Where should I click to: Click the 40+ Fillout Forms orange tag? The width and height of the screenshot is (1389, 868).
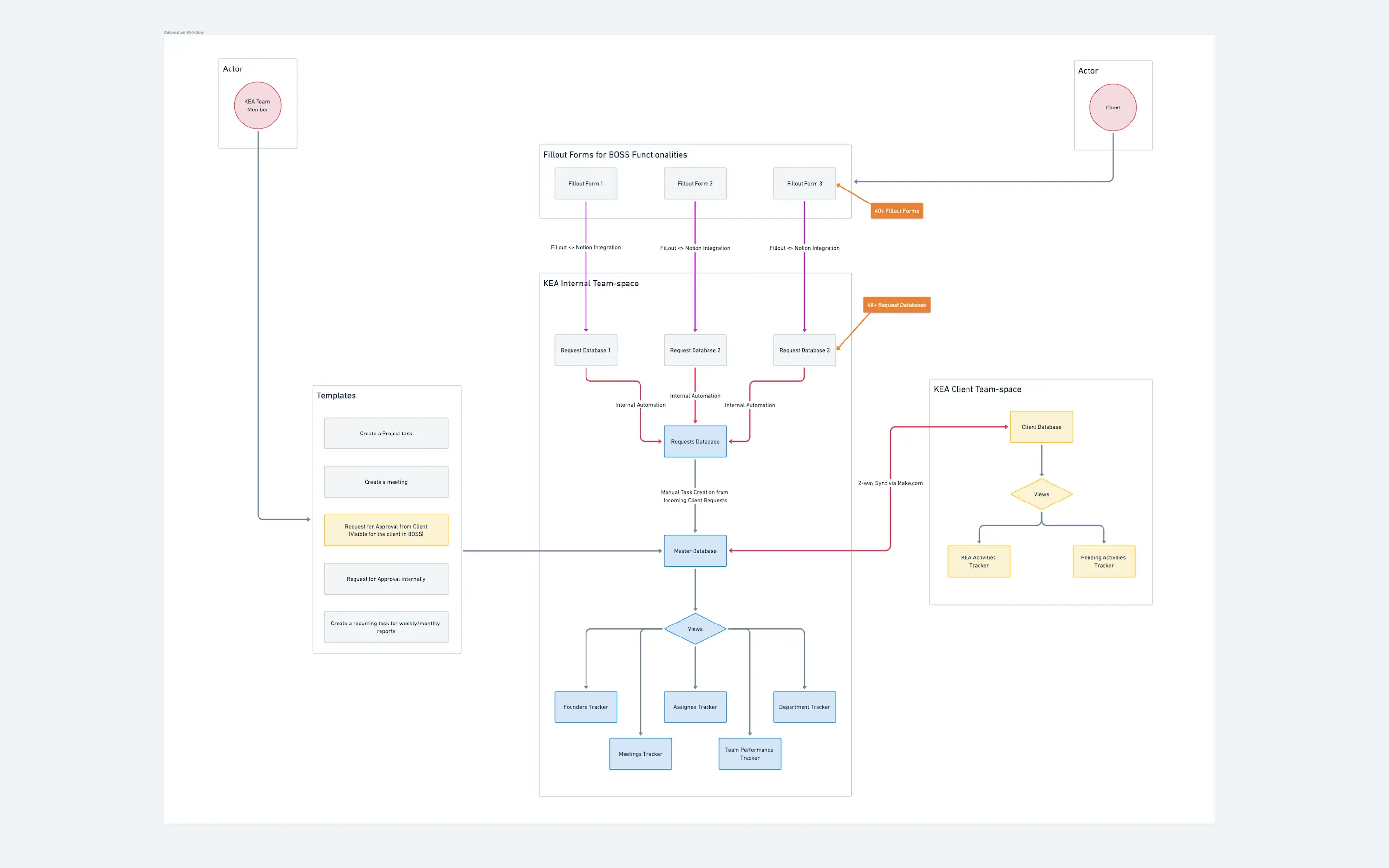(896, 211)
